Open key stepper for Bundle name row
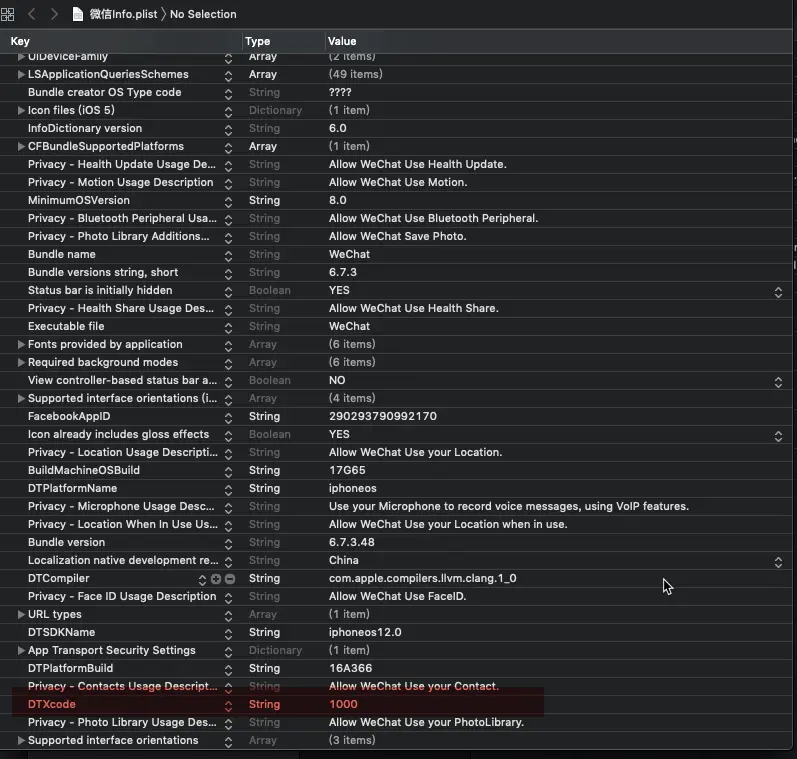797x759 pixels. pos(228,256)
